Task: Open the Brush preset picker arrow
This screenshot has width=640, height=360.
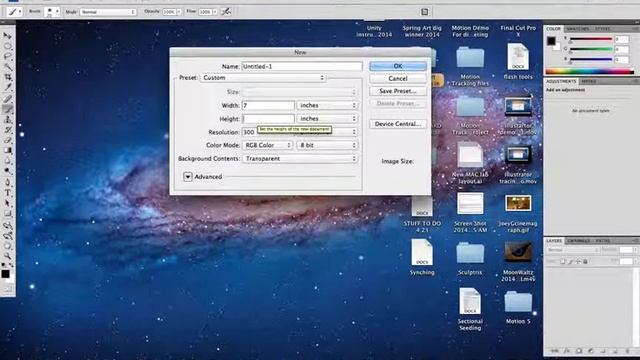Action: coord(57,11)
